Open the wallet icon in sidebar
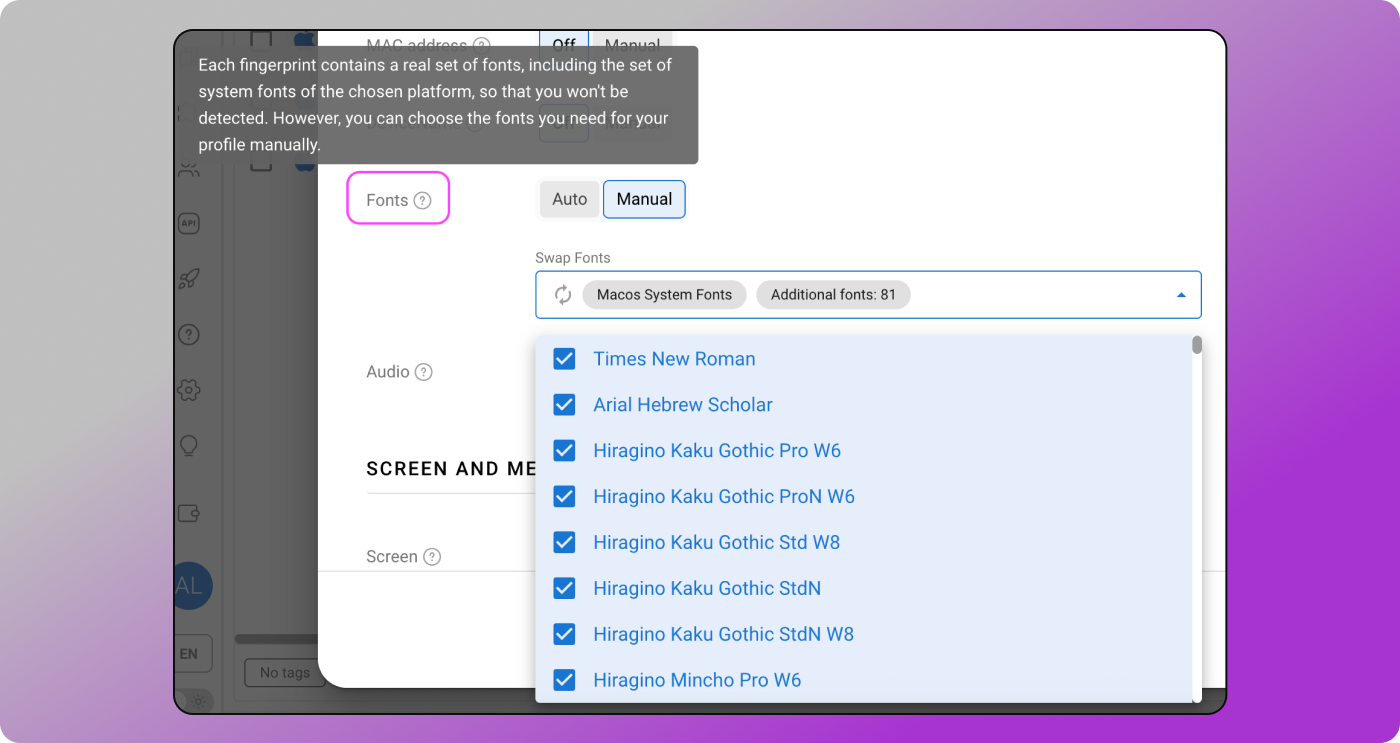 (189, 513)
